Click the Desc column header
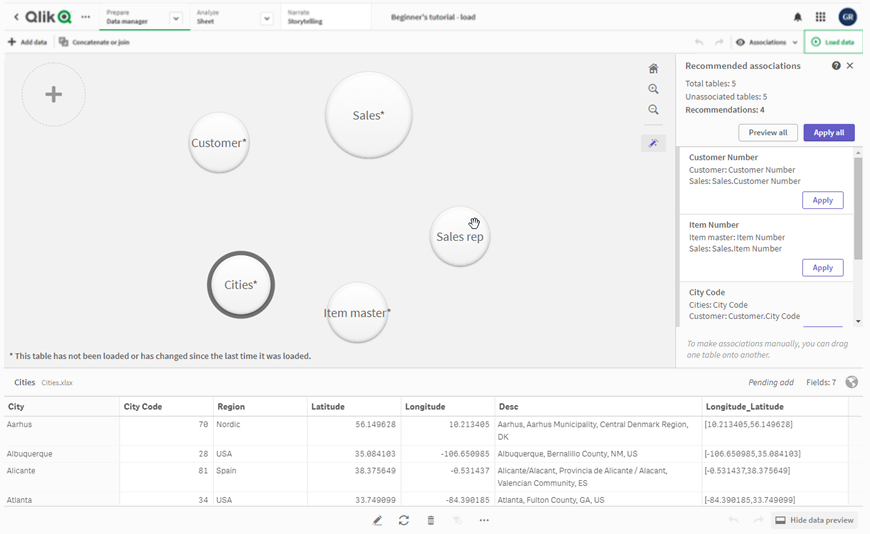The height and width of the screenshot is (534, 870). pyautogui.click(x=598, y=406)
